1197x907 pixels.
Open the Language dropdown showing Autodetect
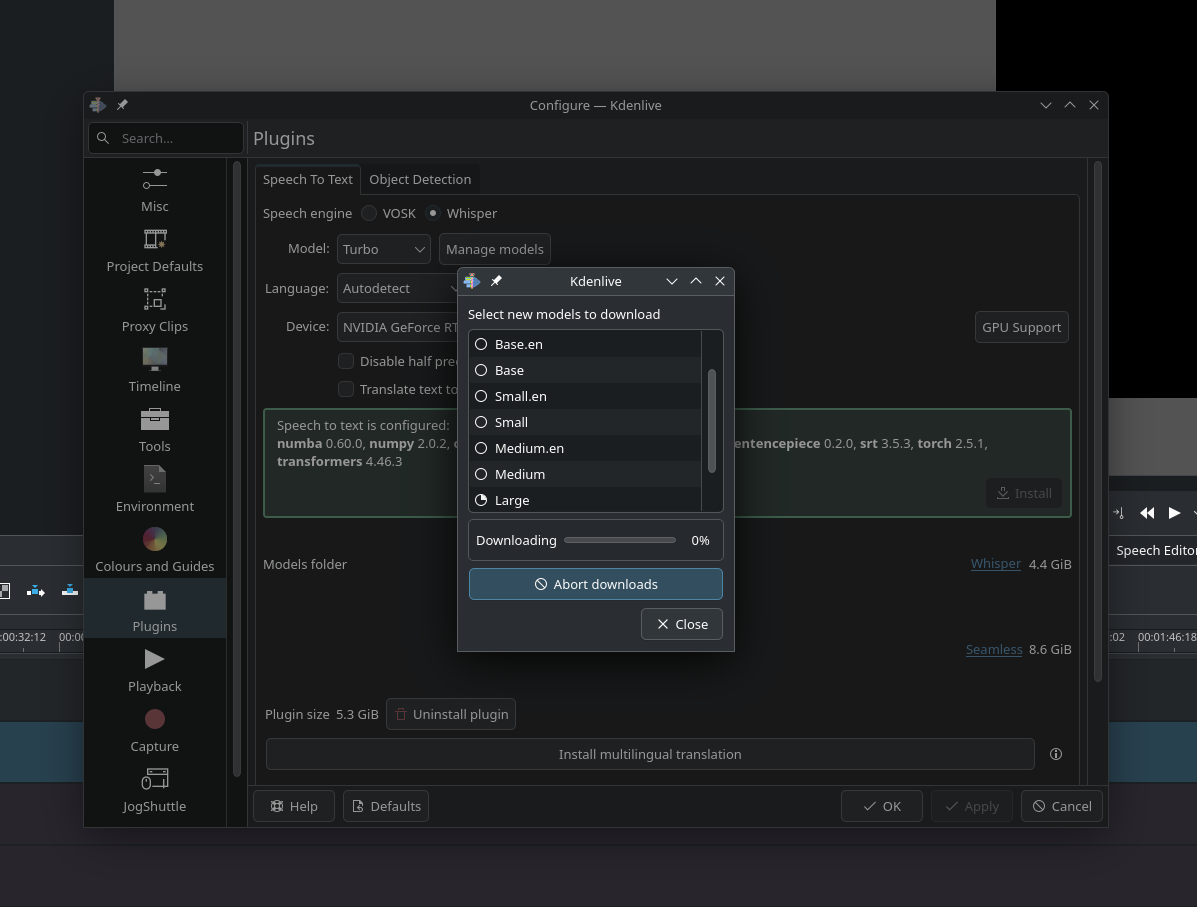click(x=397, y=289)
